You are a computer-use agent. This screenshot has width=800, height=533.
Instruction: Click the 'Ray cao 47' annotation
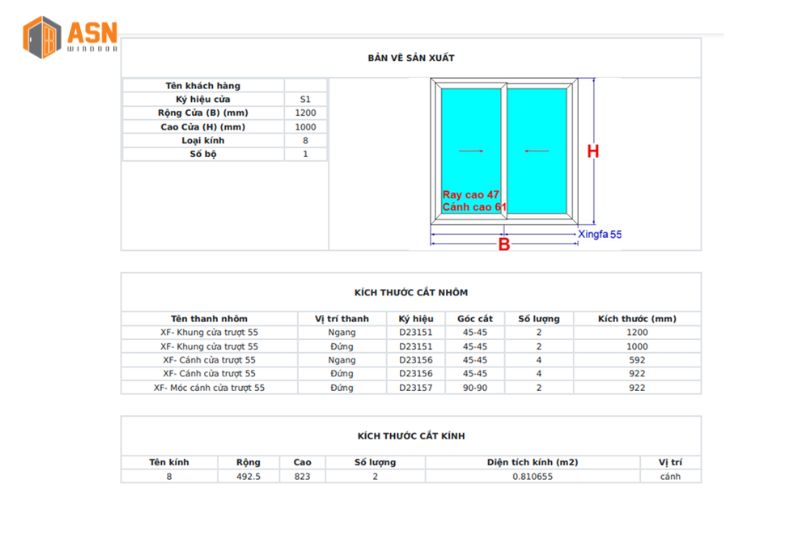point(470,195)
